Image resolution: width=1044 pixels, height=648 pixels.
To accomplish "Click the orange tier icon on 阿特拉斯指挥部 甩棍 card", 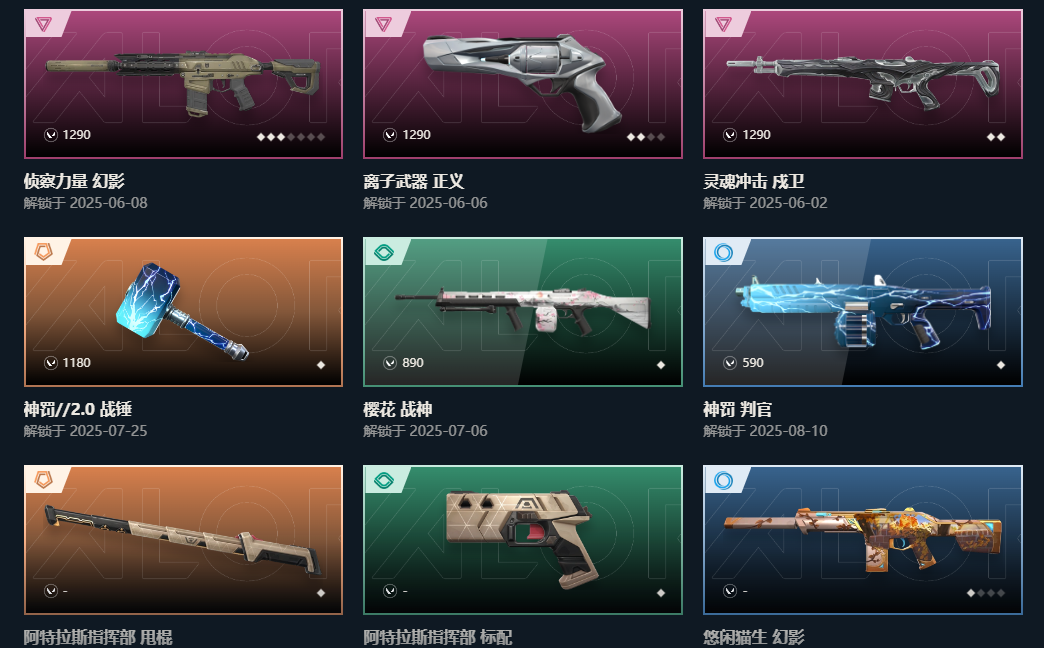I will click(43, 480).
